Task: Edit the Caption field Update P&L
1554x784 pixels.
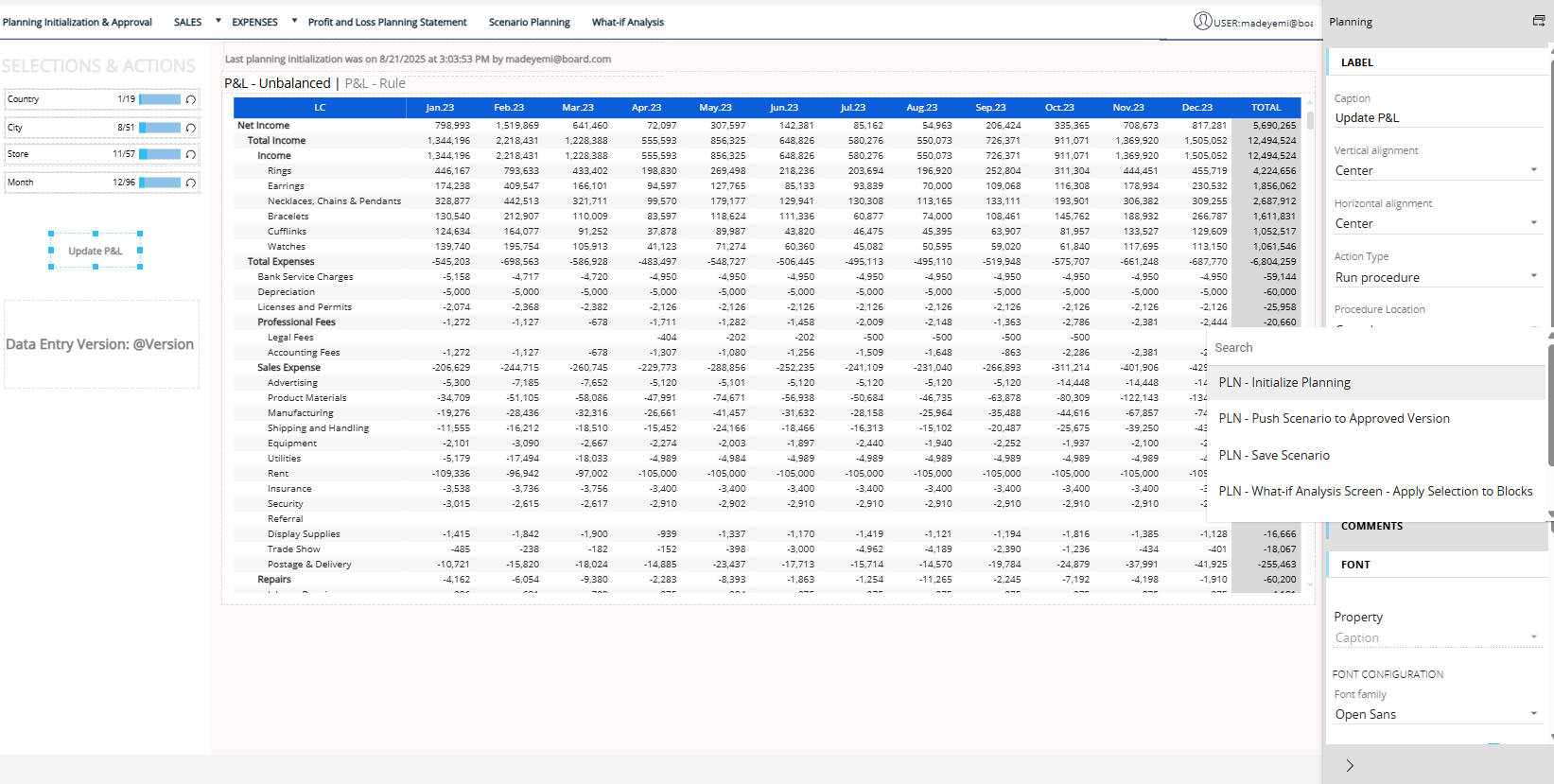Action: (x=1437, y=117)
